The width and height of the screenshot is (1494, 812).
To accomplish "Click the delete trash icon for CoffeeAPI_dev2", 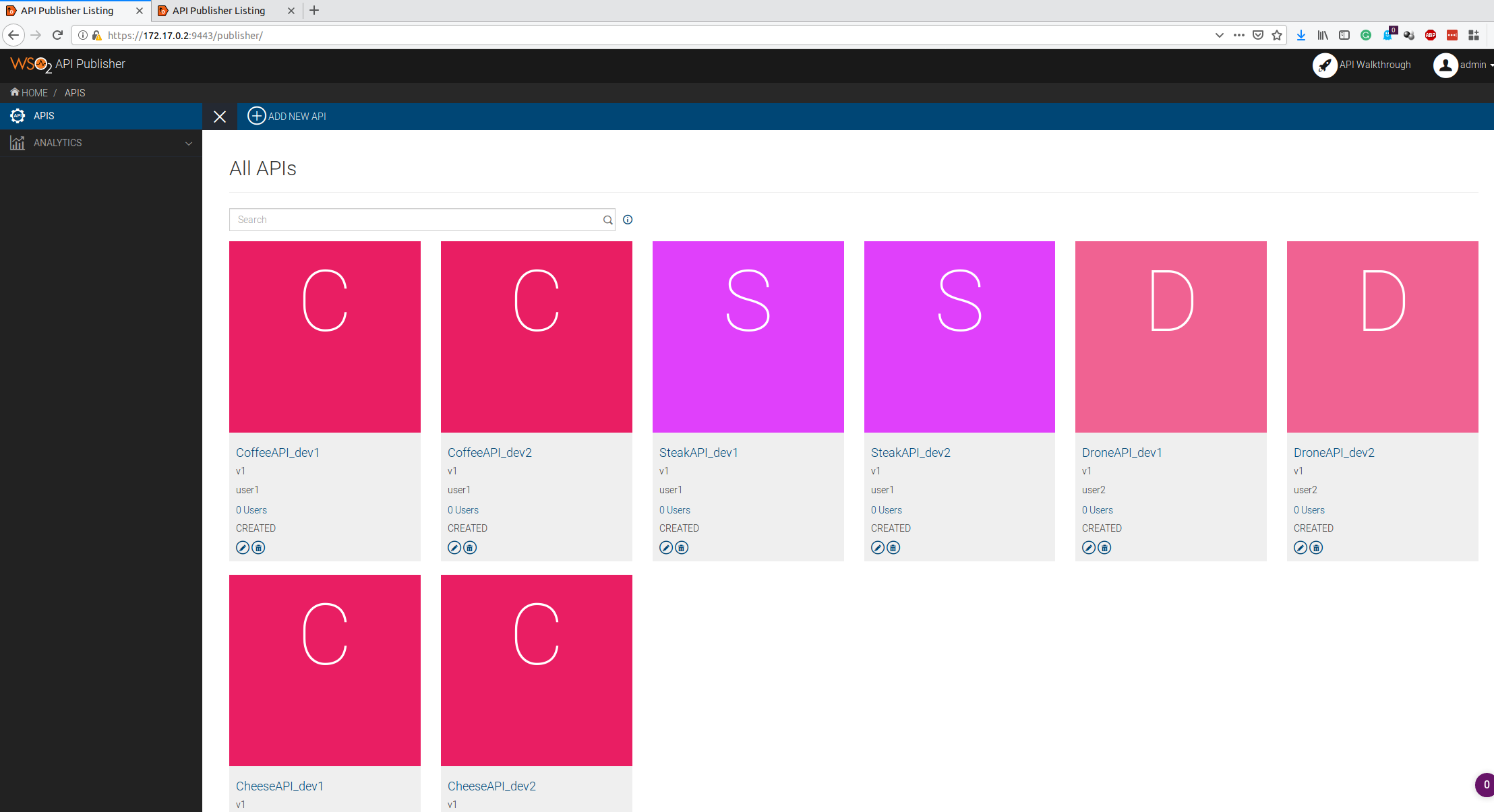I will coord(470,548).
